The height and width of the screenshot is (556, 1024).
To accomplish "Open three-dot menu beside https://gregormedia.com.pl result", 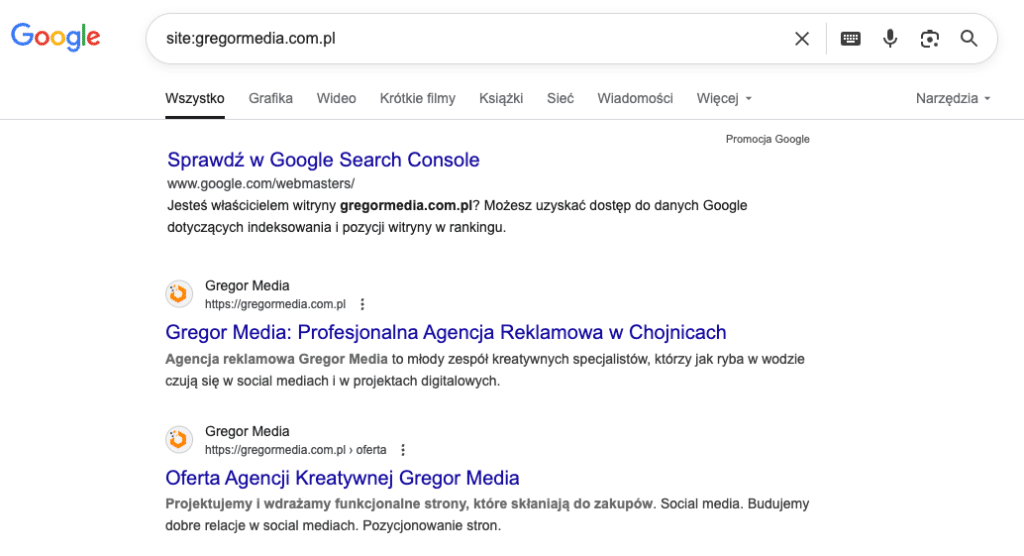I will tap(362, 304).
